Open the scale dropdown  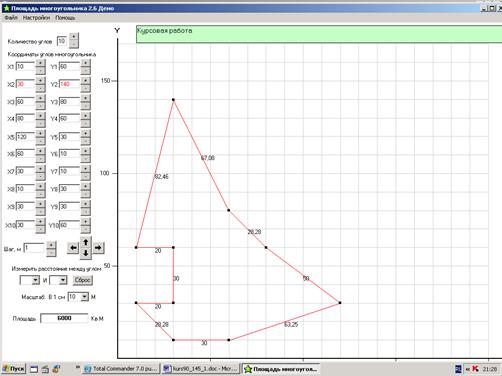[84, 297]
